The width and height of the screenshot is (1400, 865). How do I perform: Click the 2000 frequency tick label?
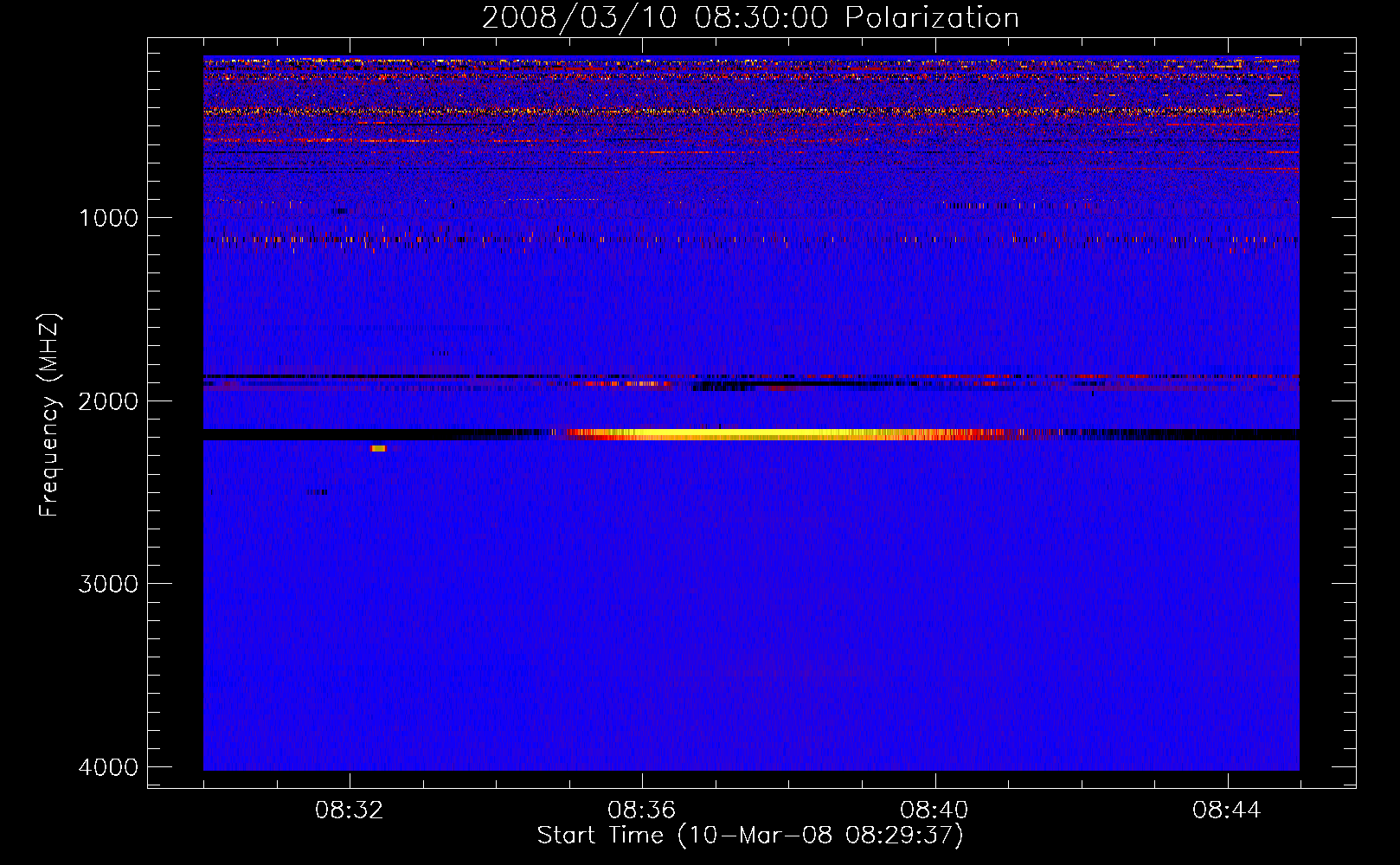click(108, 401)
